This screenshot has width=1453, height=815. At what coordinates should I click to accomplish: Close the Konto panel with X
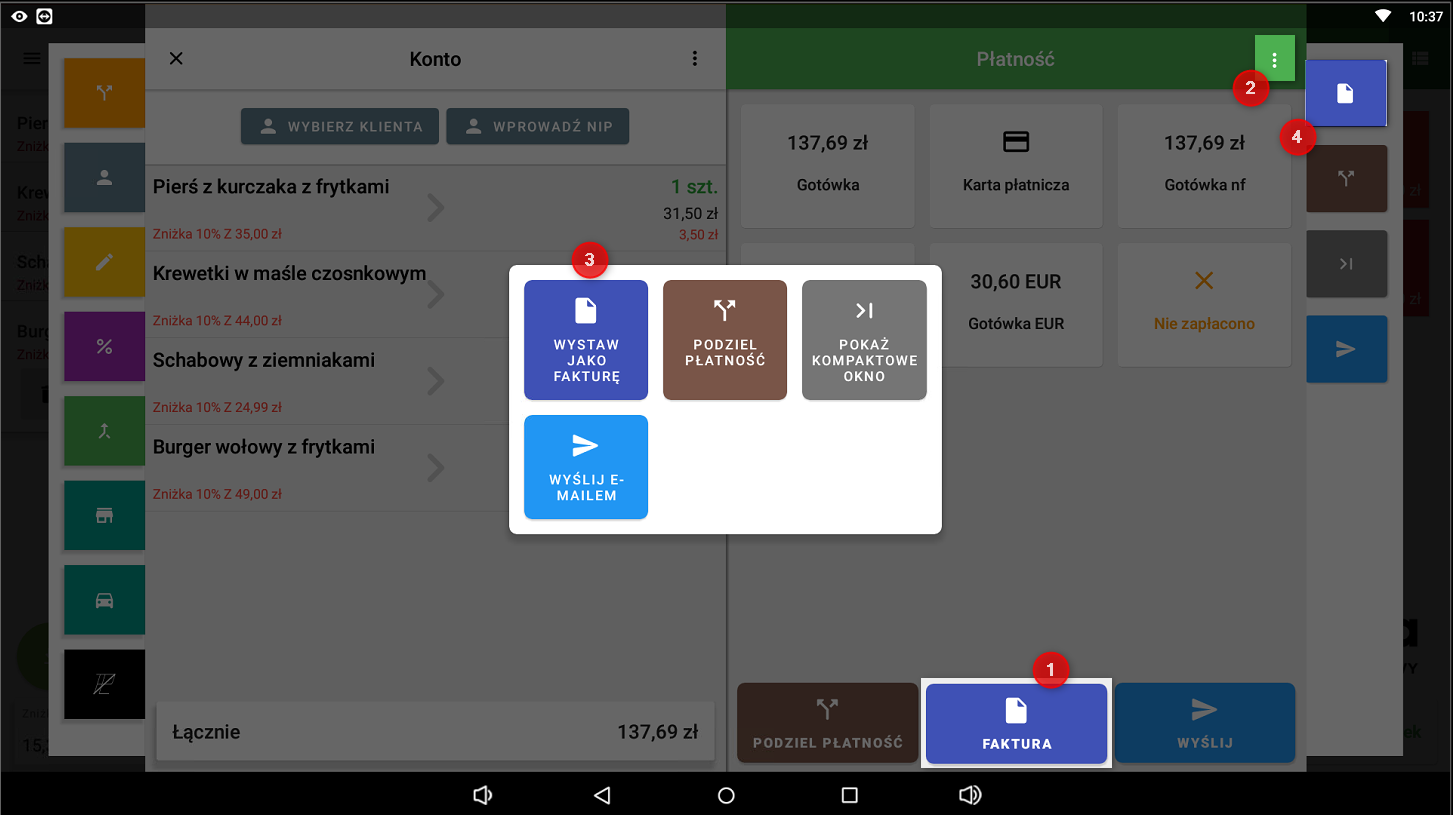(x=176, y=59)
